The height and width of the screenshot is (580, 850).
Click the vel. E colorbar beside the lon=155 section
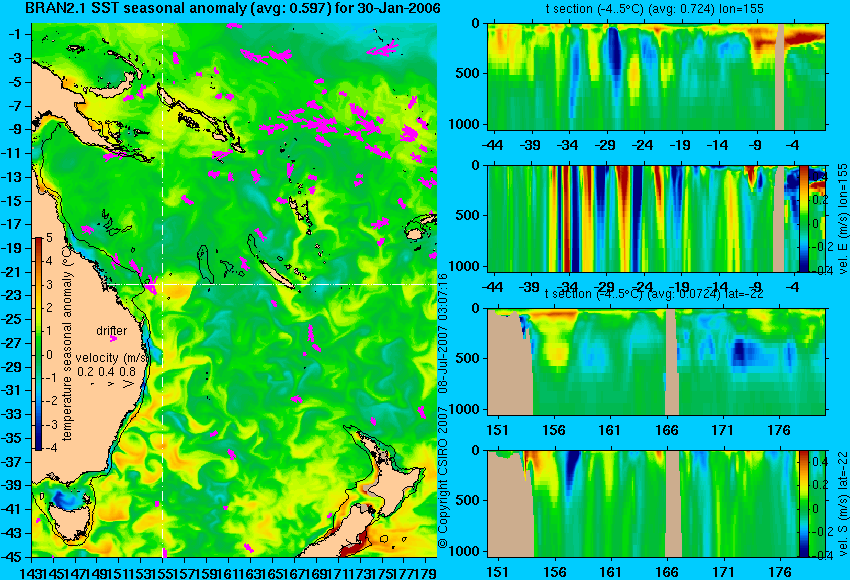point(803,218)
